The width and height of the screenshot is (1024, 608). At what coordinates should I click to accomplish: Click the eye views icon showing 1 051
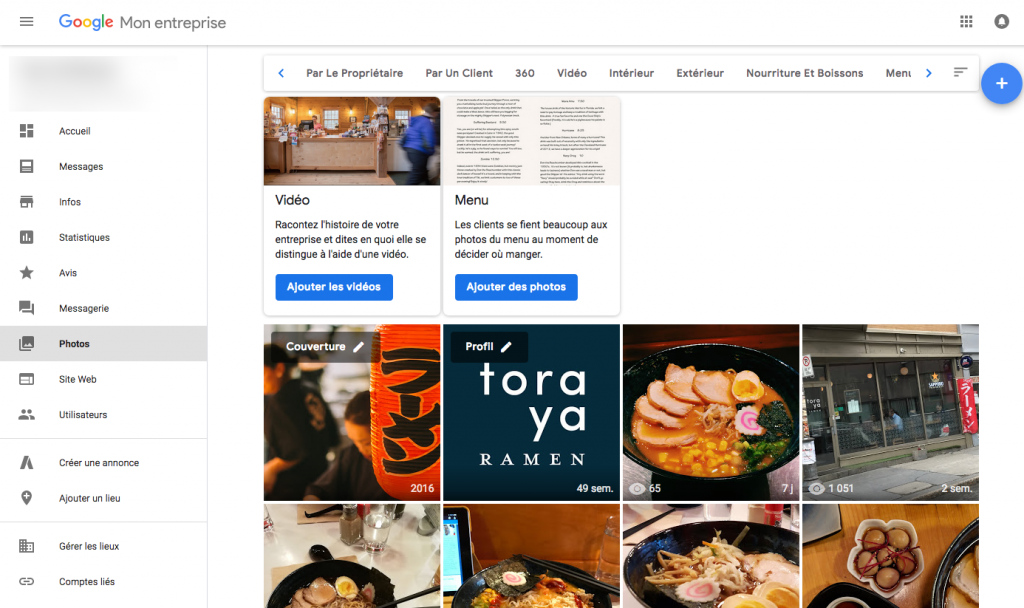(816, 488)
